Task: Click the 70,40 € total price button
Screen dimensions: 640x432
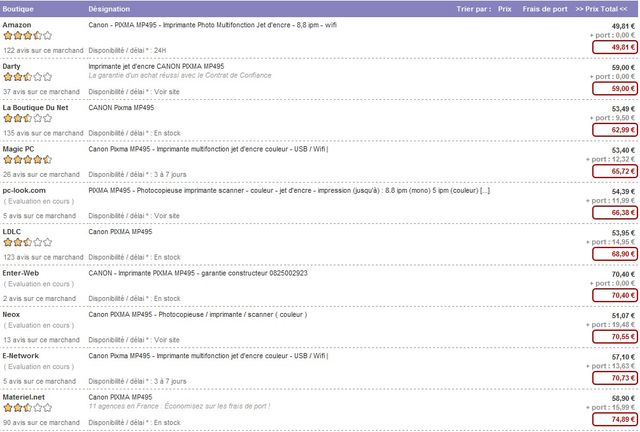Action: (615, 295)
